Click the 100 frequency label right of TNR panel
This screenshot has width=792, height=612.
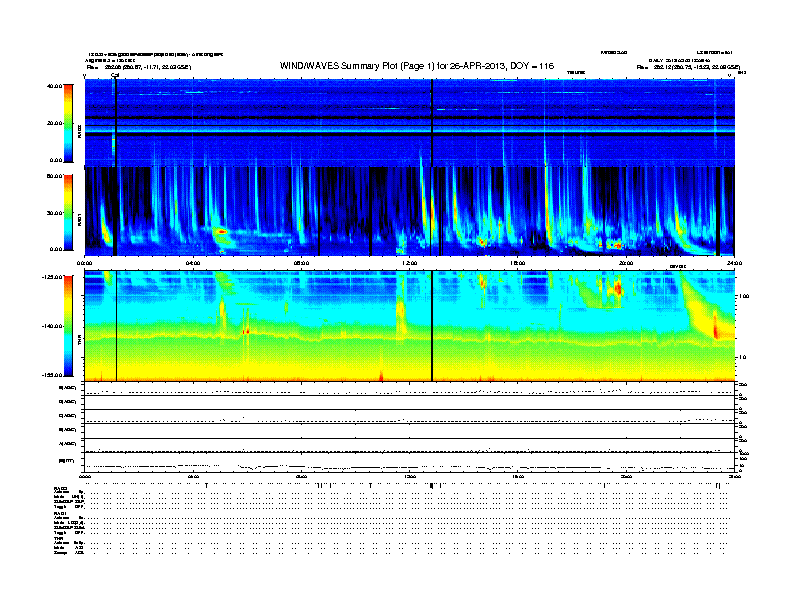tap(744, 296)
